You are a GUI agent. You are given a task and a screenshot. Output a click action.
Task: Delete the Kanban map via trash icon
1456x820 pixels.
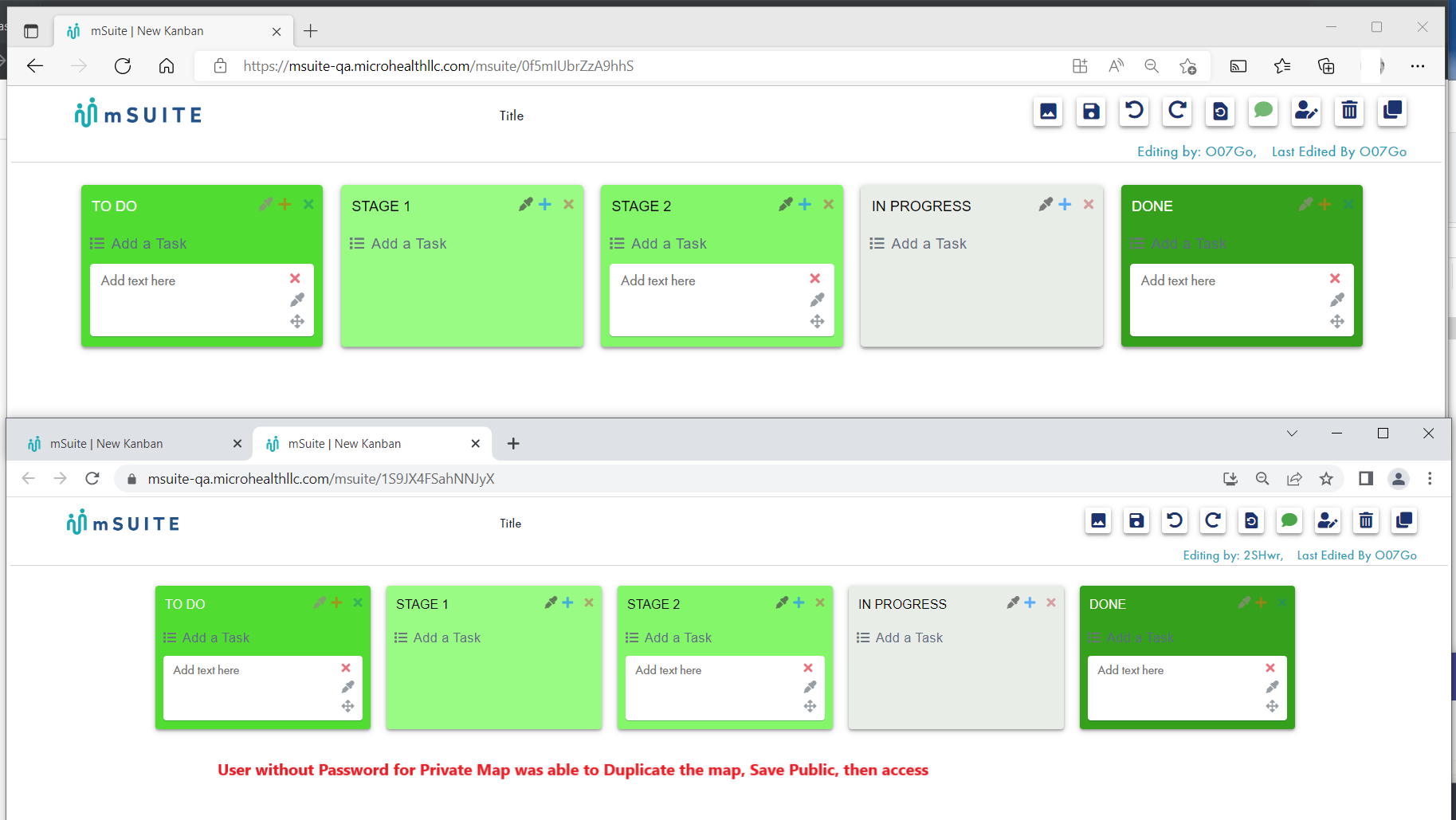tap(1349, 112)
